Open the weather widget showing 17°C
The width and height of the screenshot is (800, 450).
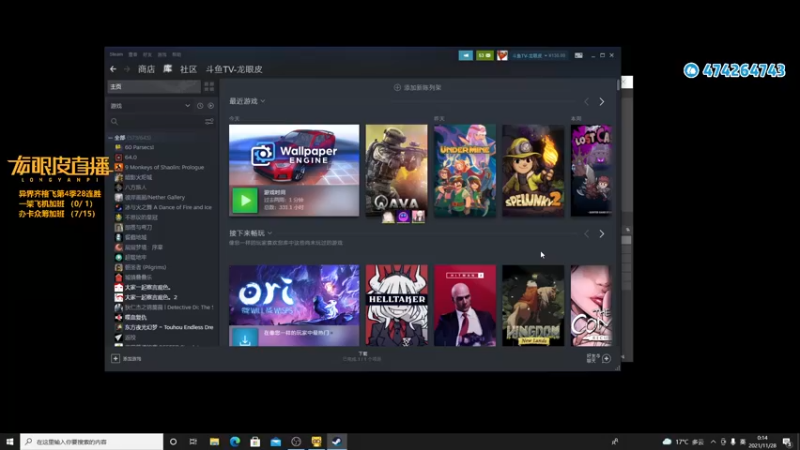coord(683,442)
